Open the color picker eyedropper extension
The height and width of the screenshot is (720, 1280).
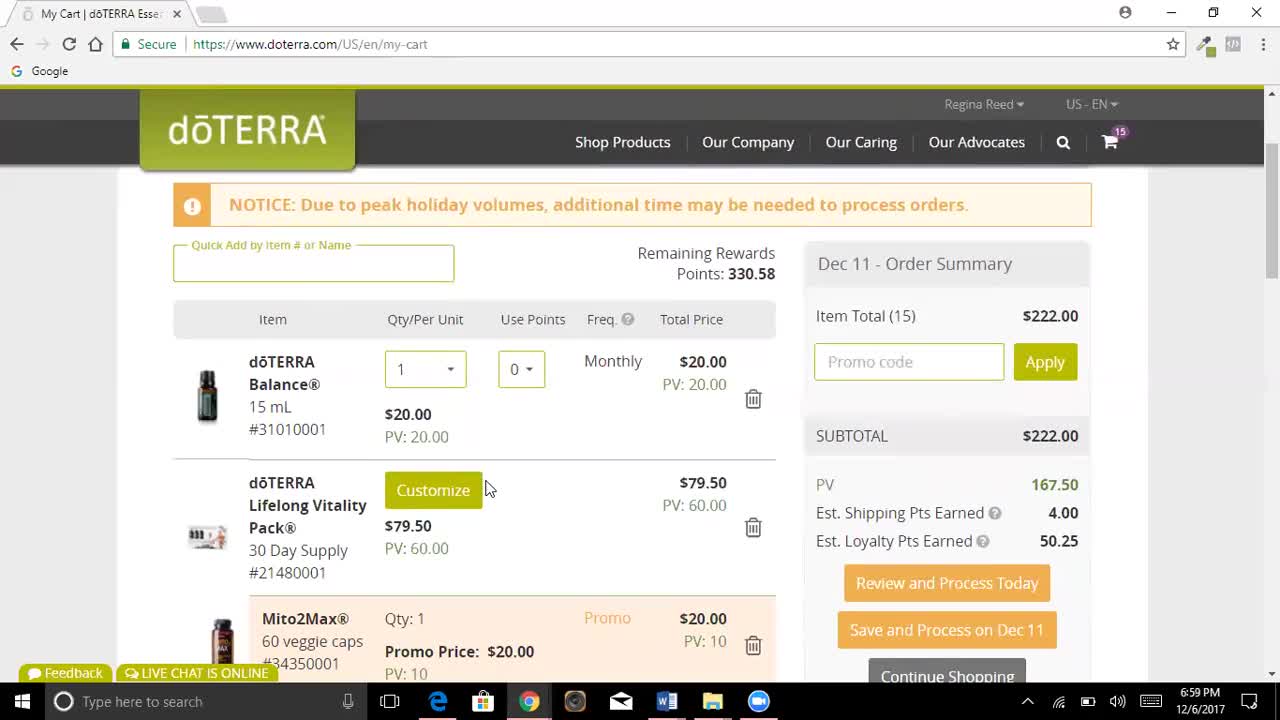tap(1205, 45)
